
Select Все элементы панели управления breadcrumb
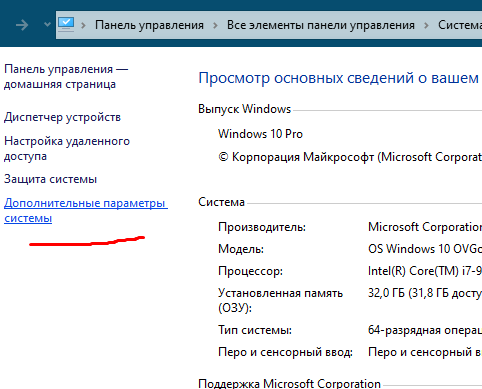pos(321,25)
